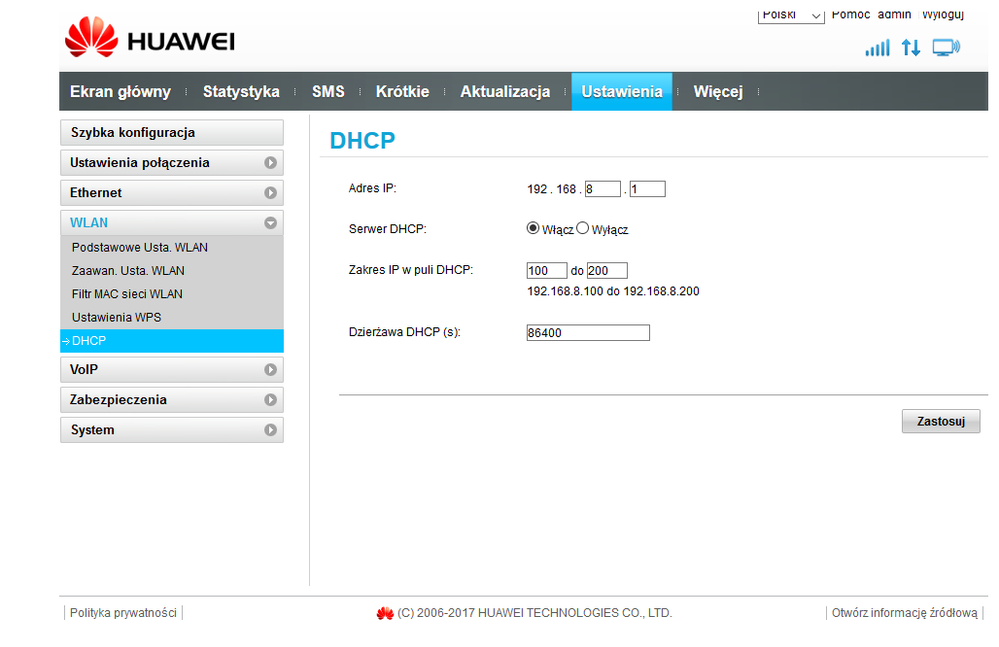Image resolution: width=999 pixels, height=647 pixels.
Task: Click the Huawei logo in the header
Action: click(x=150, y=40)
